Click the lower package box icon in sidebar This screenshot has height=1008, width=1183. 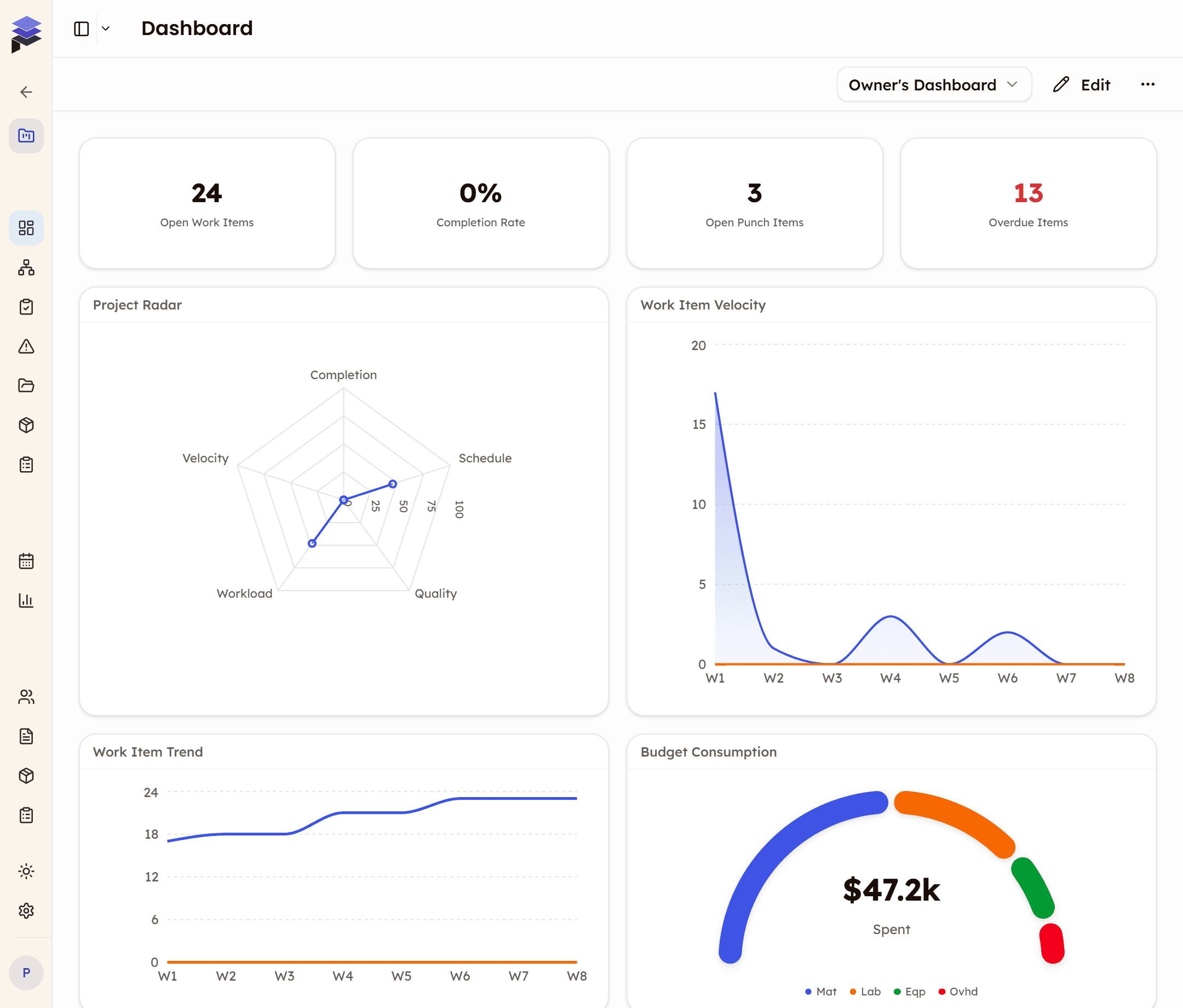pyautogui.click(x=26, y=776)
